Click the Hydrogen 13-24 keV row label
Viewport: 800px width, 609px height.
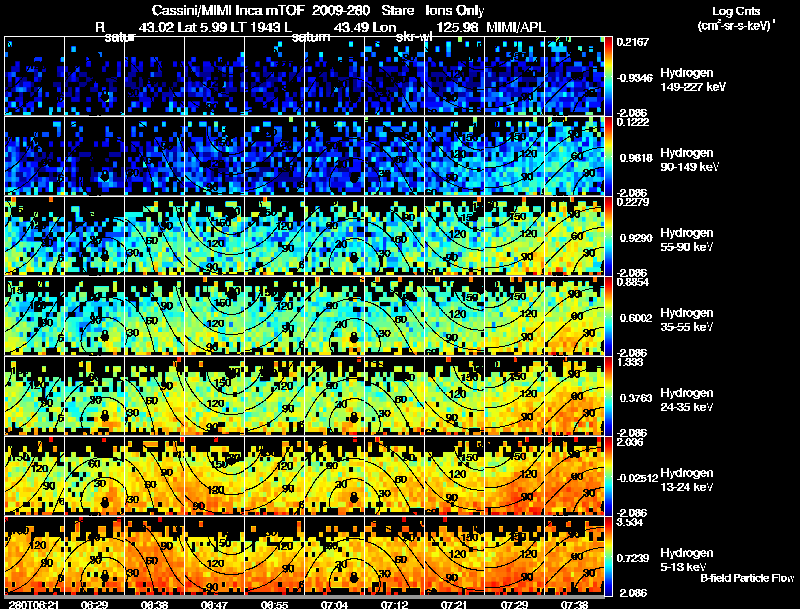click(x=687, y=480)
